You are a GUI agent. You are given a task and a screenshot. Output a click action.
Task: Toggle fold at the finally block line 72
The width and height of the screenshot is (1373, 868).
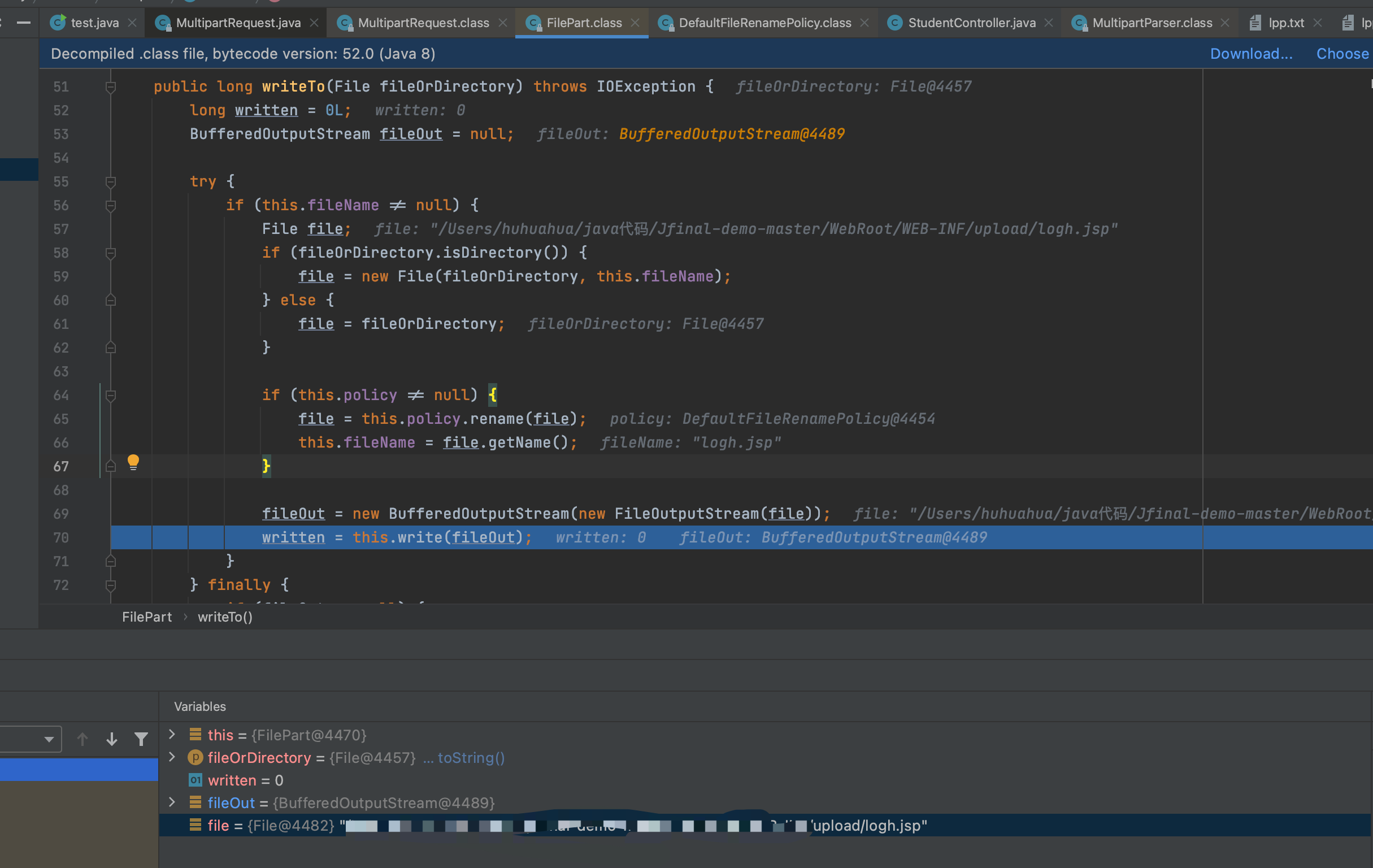pos(111,585)
